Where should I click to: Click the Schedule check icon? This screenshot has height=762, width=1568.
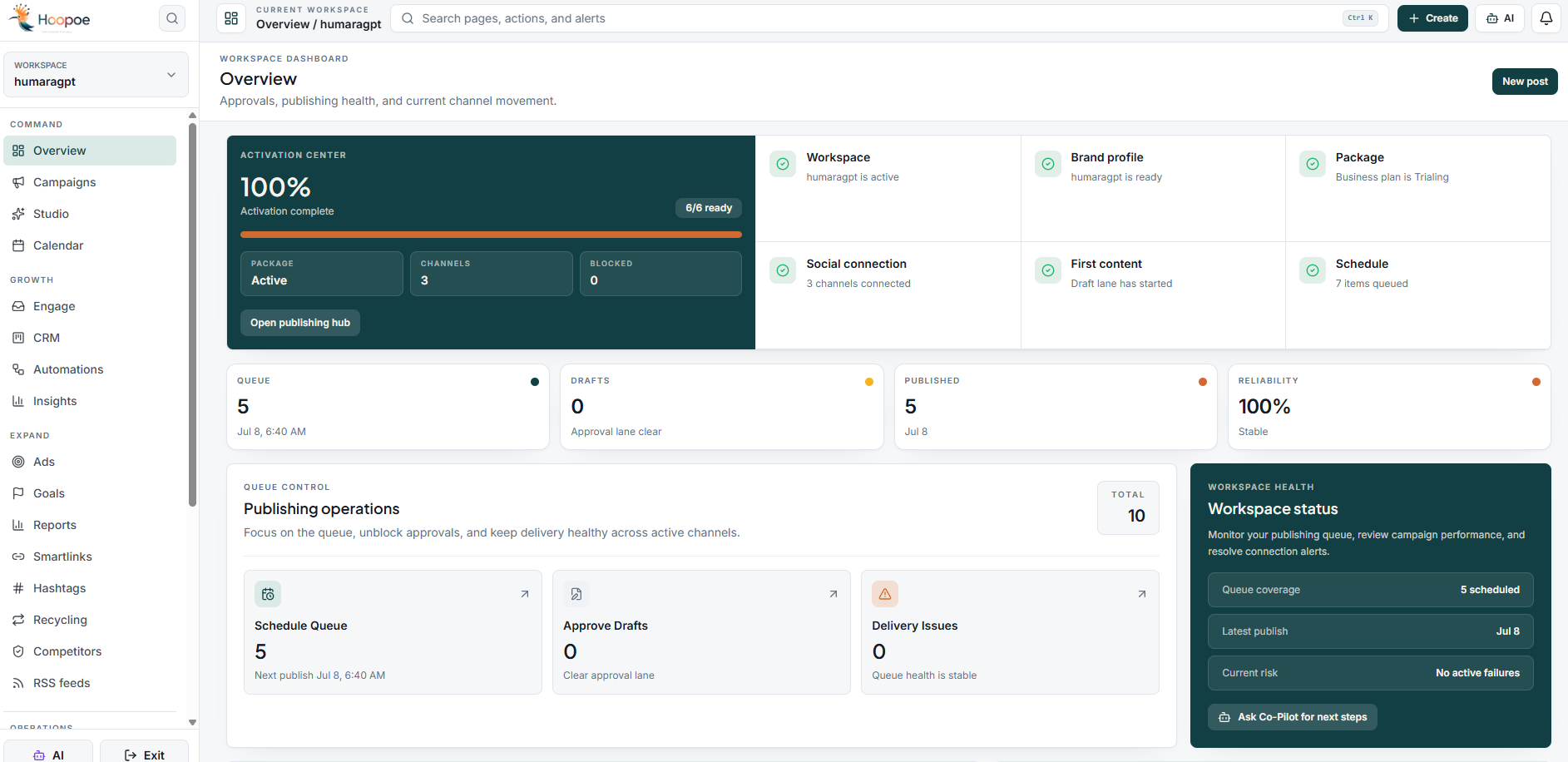pyautogui.click(x=1313, y=270)
